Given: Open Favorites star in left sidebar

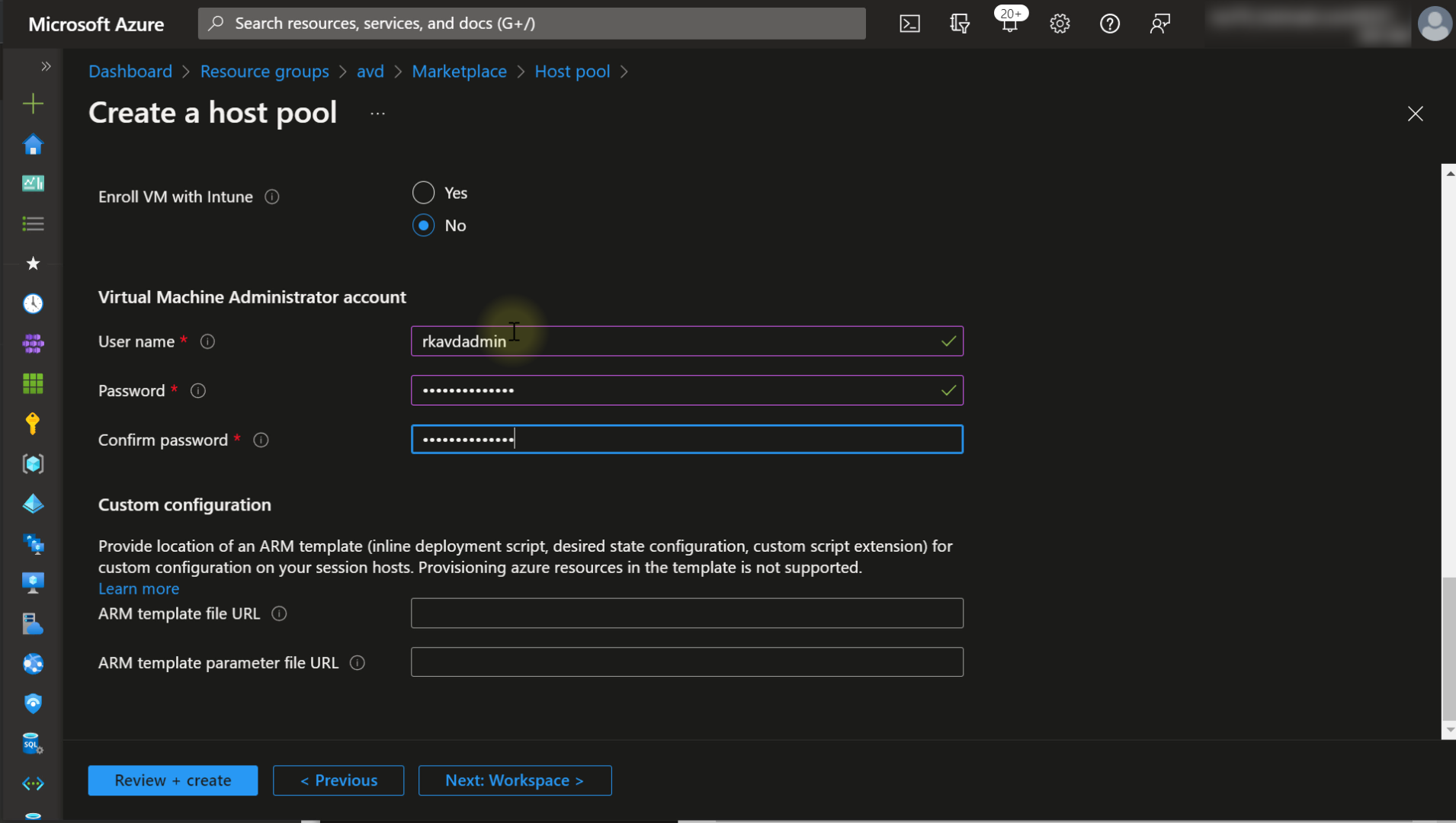Looking at the screenshot, I should [33, 264].
